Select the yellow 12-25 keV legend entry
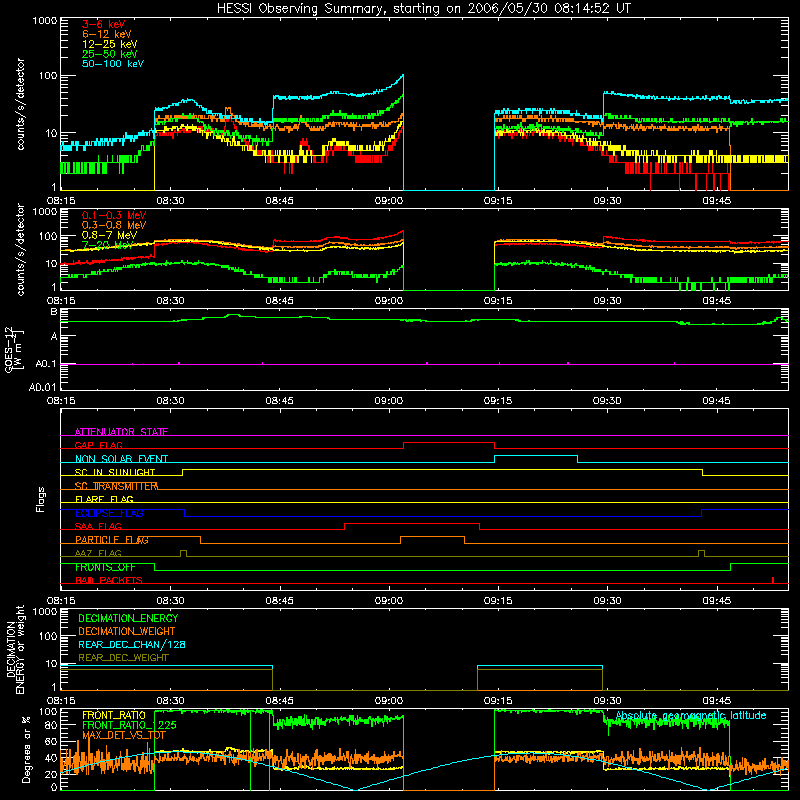Viewport: 800px width, 800px height. coord(110,44)
